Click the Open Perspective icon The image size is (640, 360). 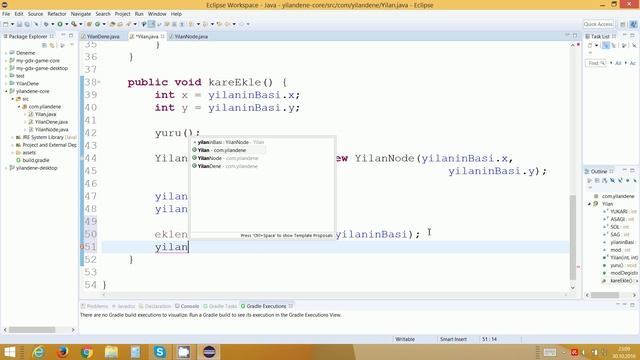coord(622,24)
